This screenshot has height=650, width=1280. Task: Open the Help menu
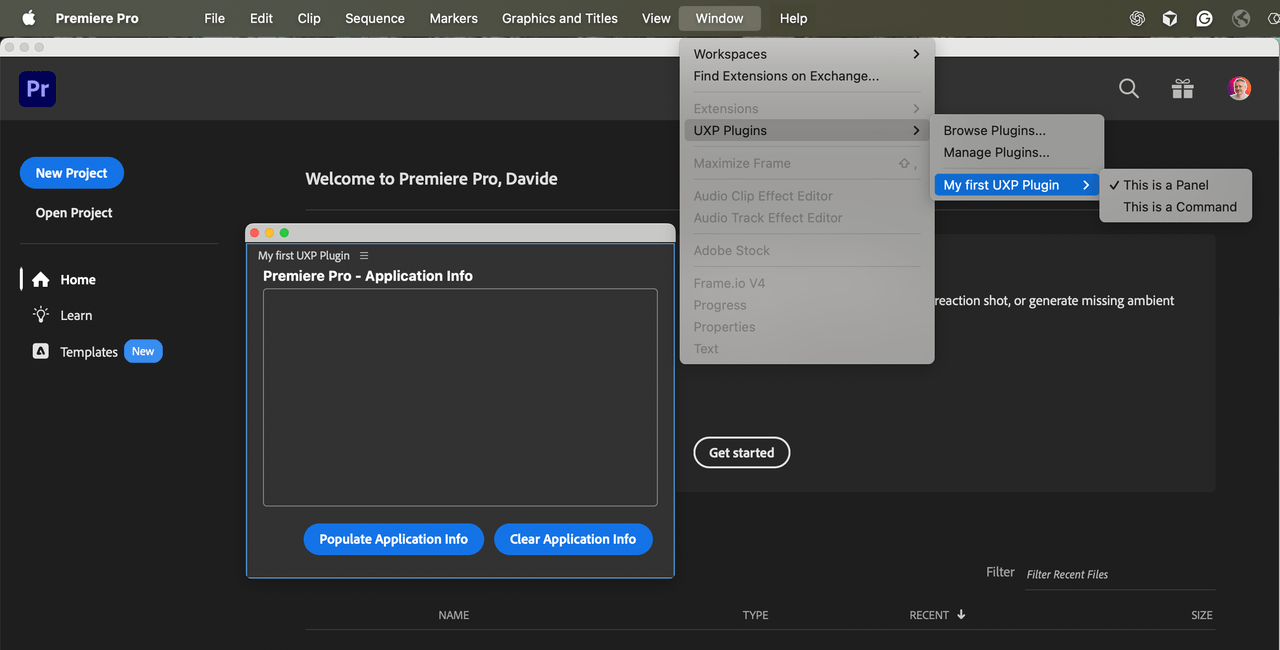[793, 18]
